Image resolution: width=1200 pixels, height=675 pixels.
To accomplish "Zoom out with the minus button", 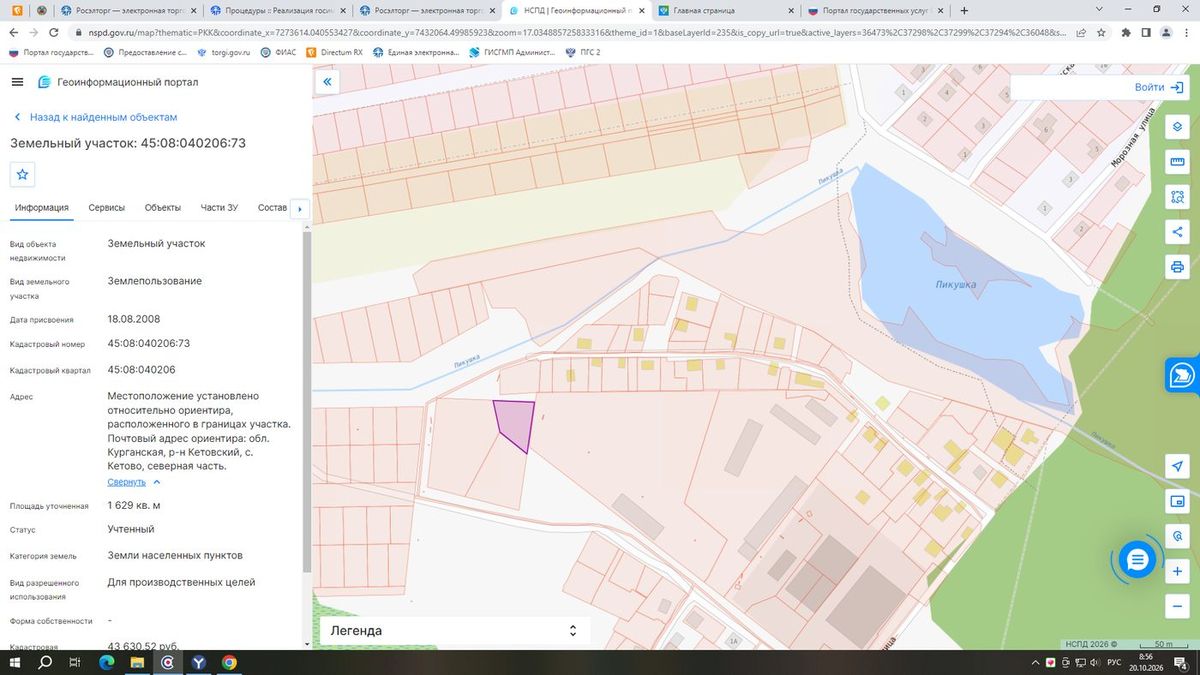I will click(x=1177, y=606).
